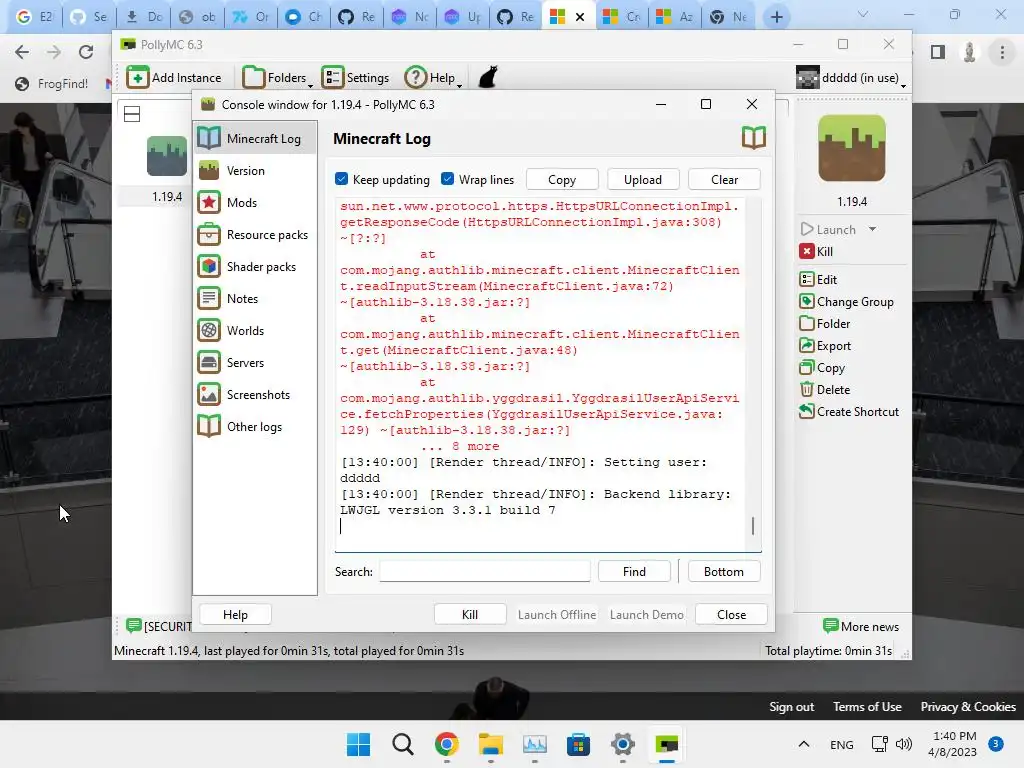Click the large grass block instance icon

pyautogui.click(x=852, y=148)
